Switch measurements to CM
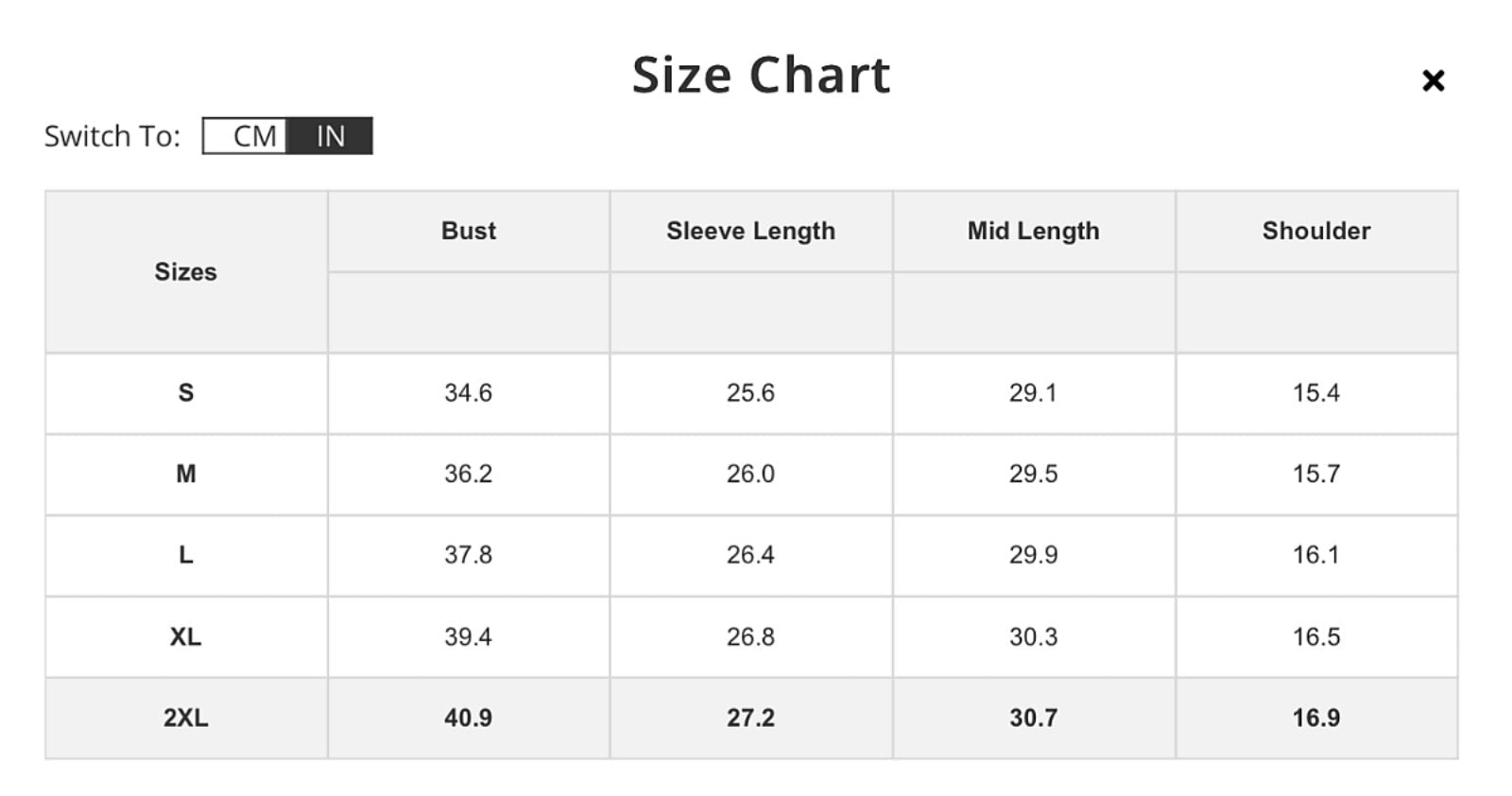The width and height of the screenshot is (1512, 796). 246,135
